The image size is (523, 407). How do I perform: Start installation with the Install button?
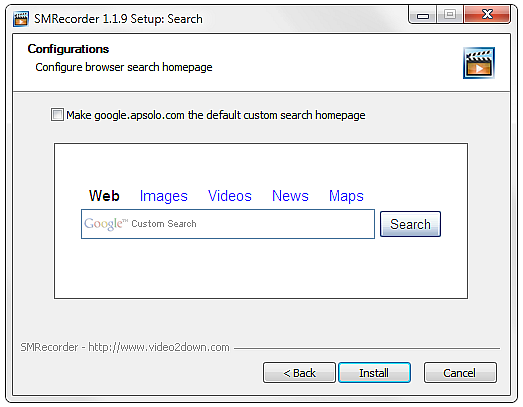[374, 373]
